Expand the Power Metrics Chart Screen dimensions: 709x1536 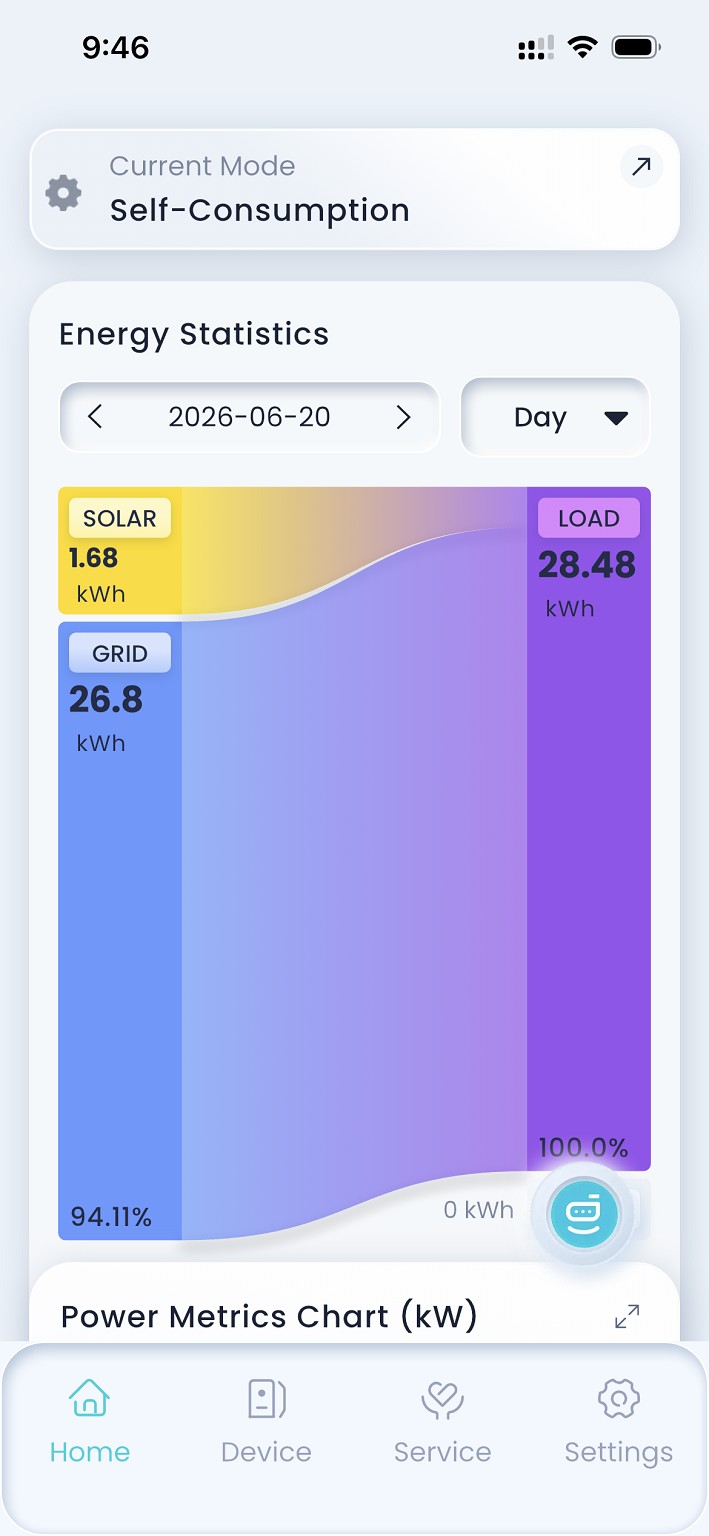(x=627, y=1317)
